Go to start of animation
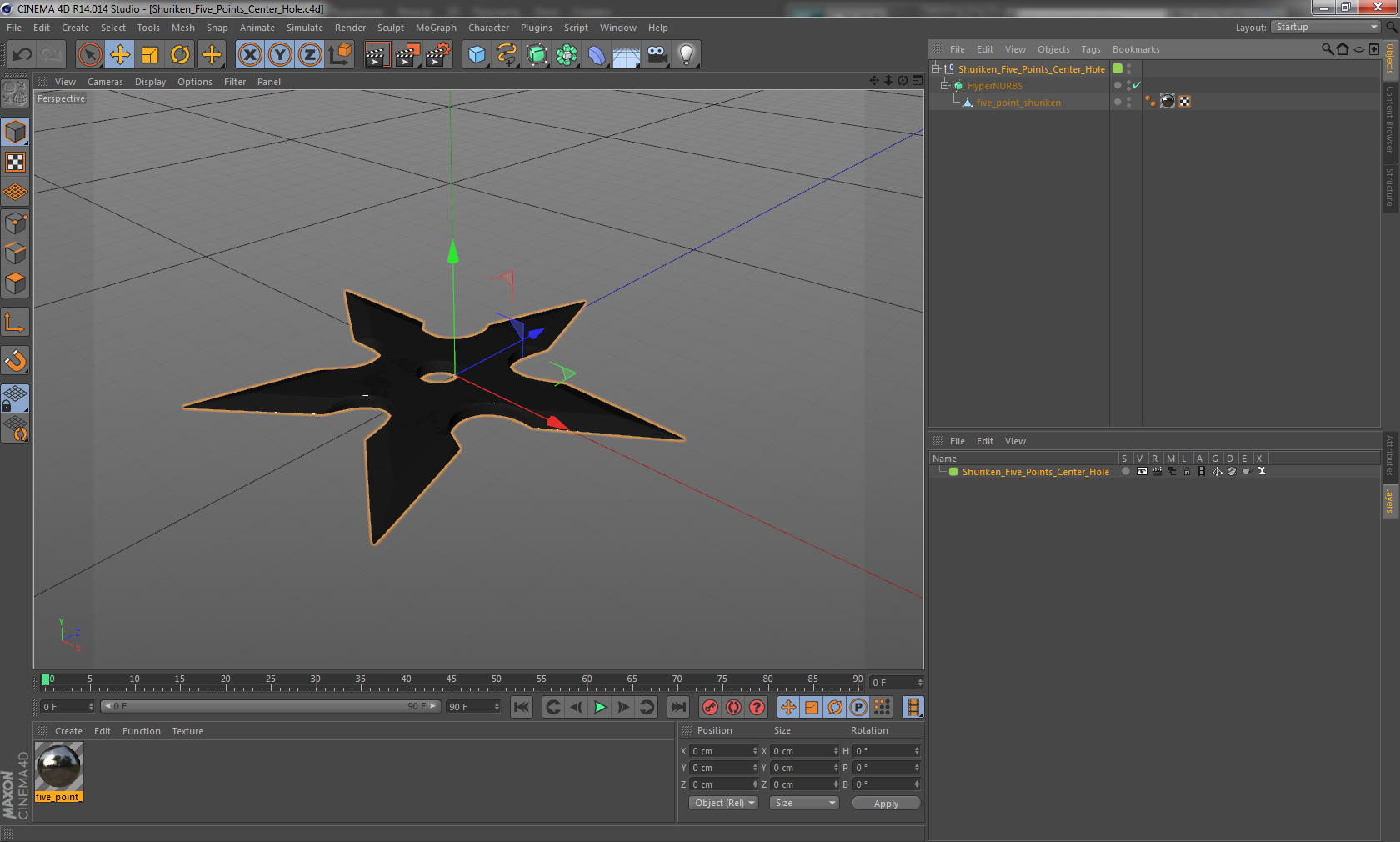 522,707
